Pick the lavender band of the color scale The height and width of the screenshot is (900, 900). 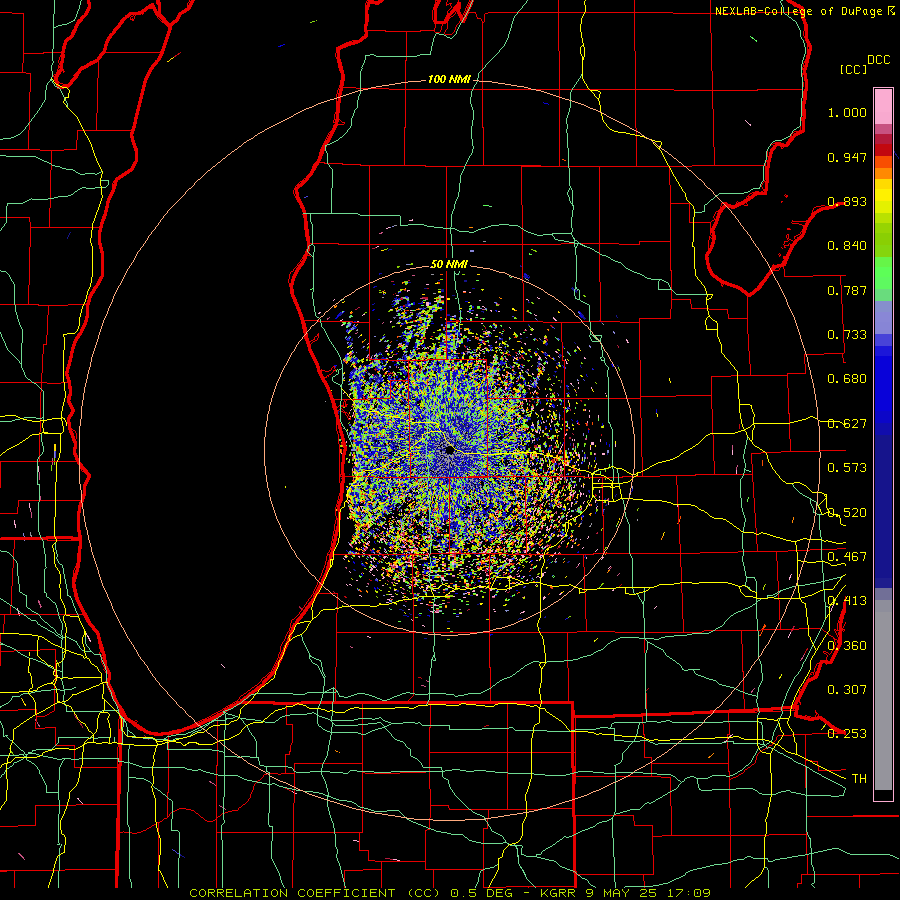pyautogui.click(x=883, y=317)
